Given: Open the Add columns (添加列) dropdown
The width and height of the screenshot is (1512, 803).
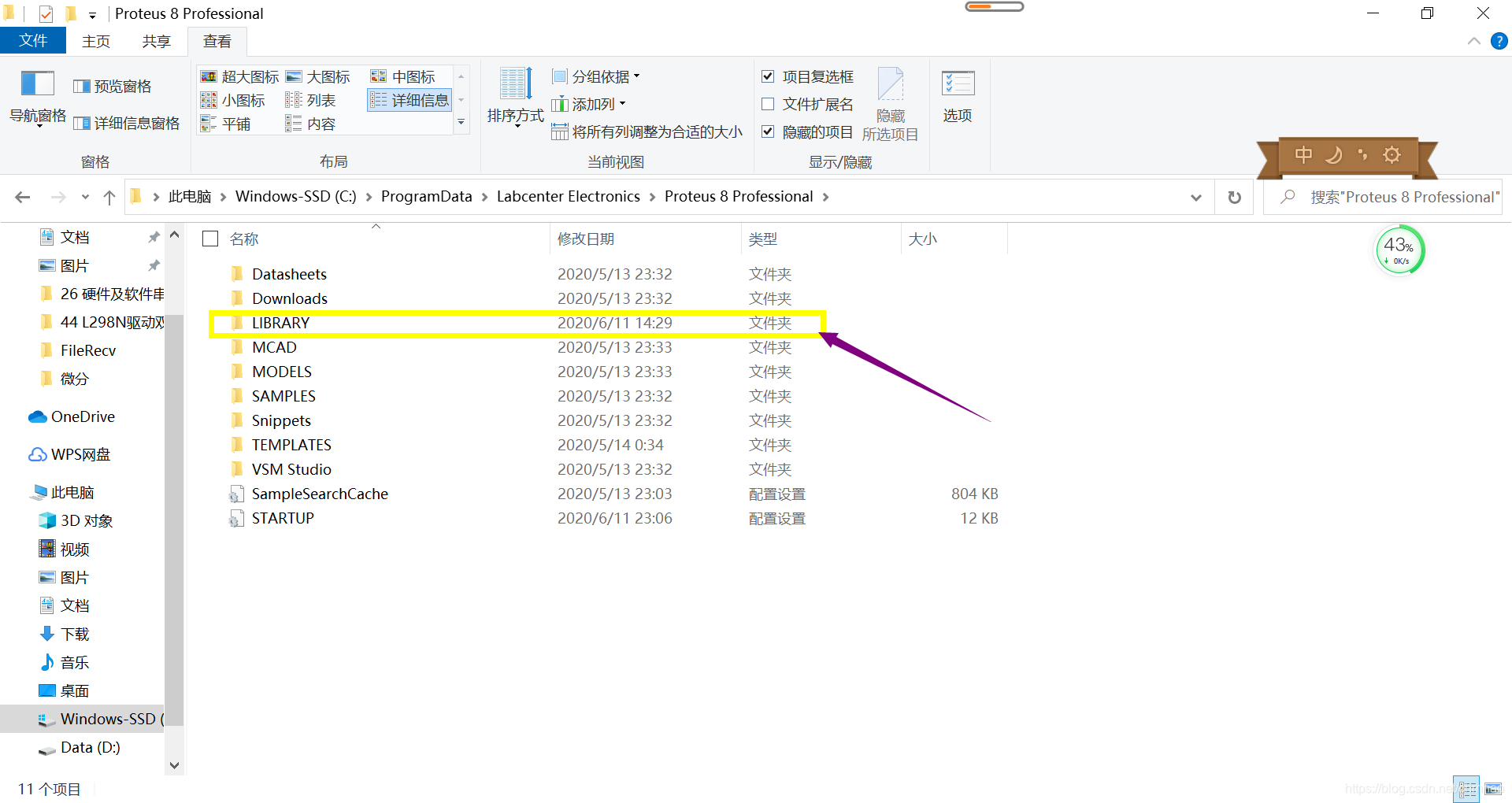Looking at the screenshot, I should click(x=588, y=104).
